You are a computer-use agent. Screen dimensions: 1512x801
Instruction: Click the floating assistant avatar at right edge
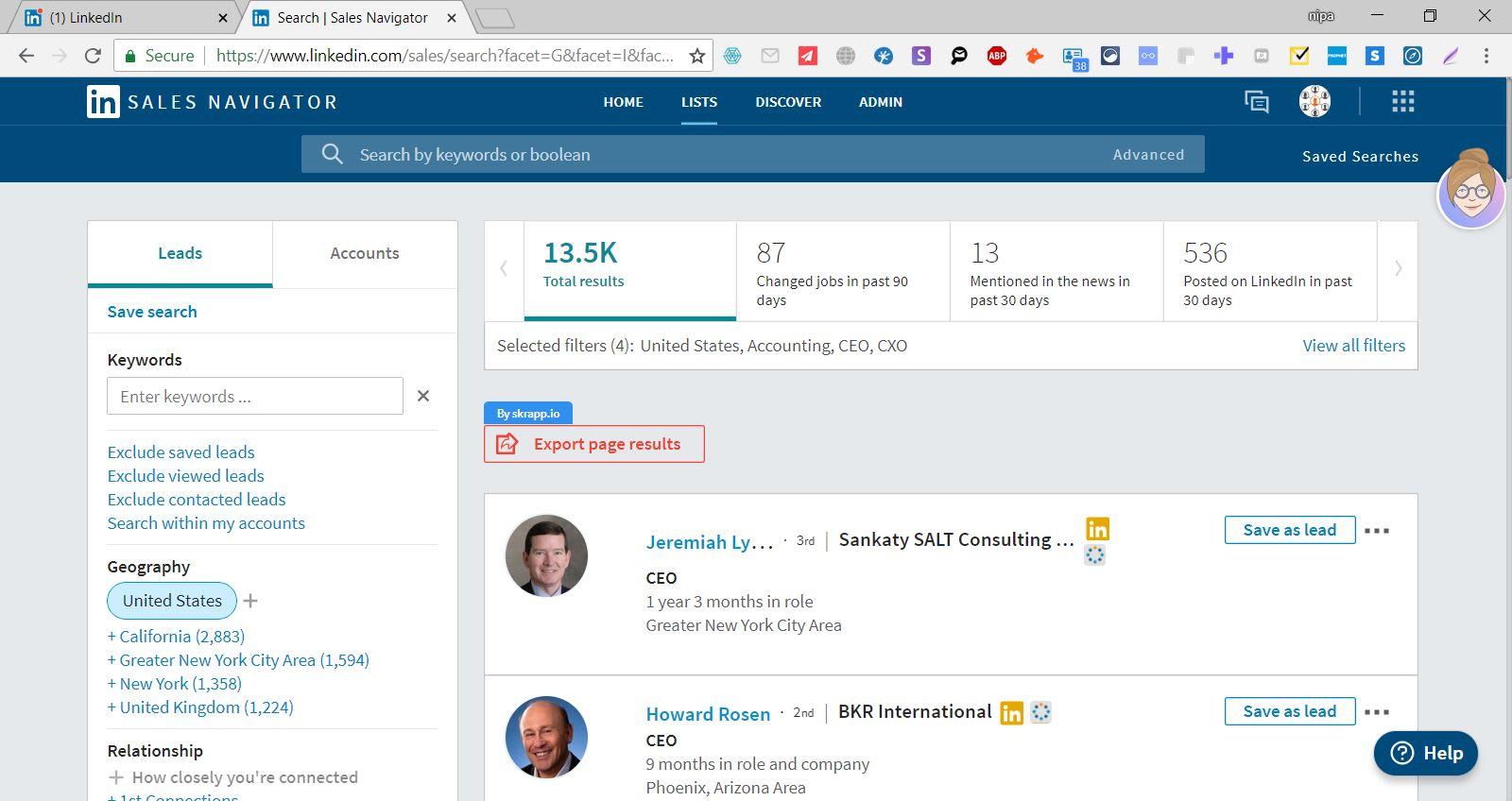(1471, 189)
